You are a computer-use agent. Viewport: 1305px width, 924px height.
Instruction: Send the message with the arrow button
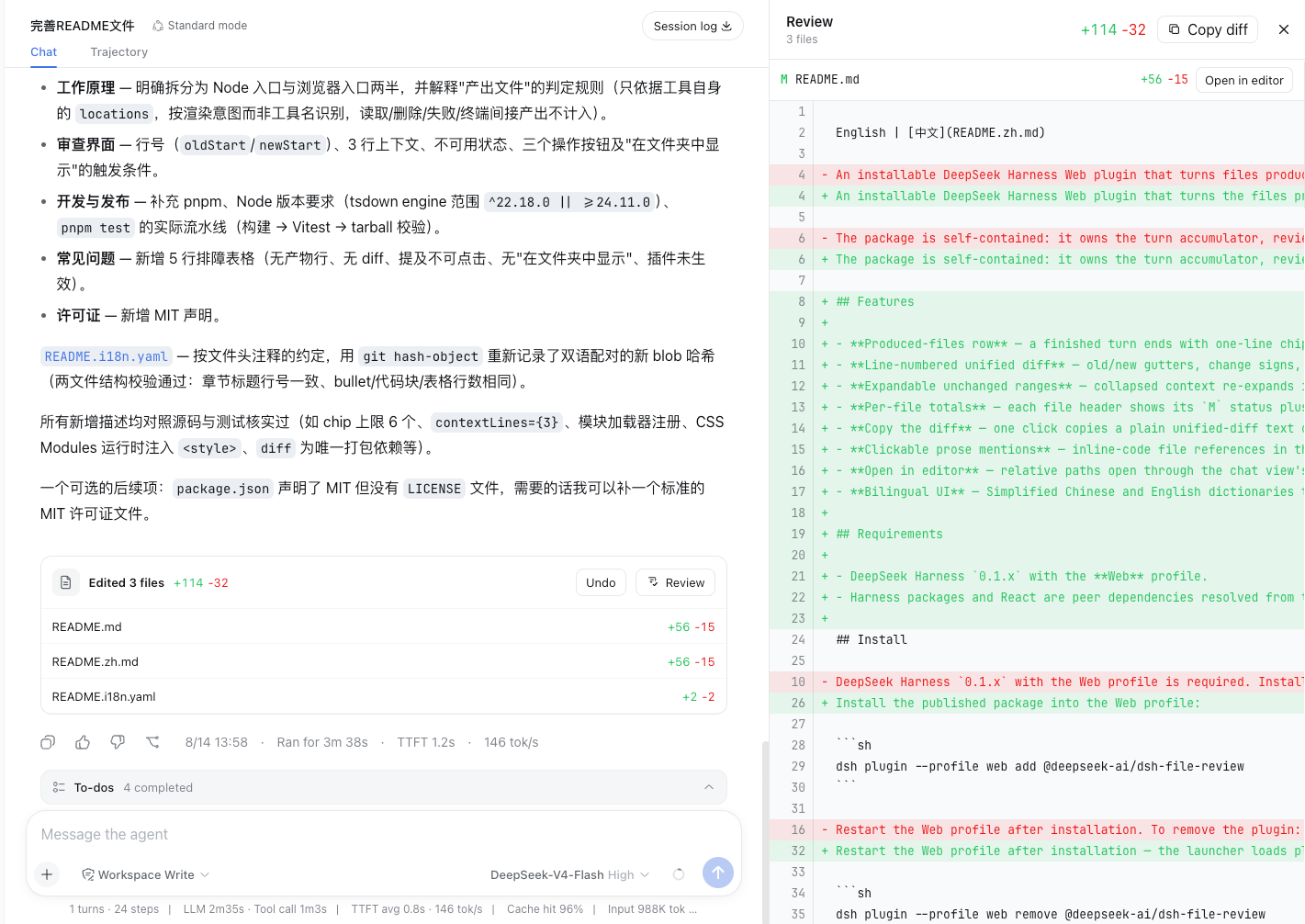(x=718, y=873)
